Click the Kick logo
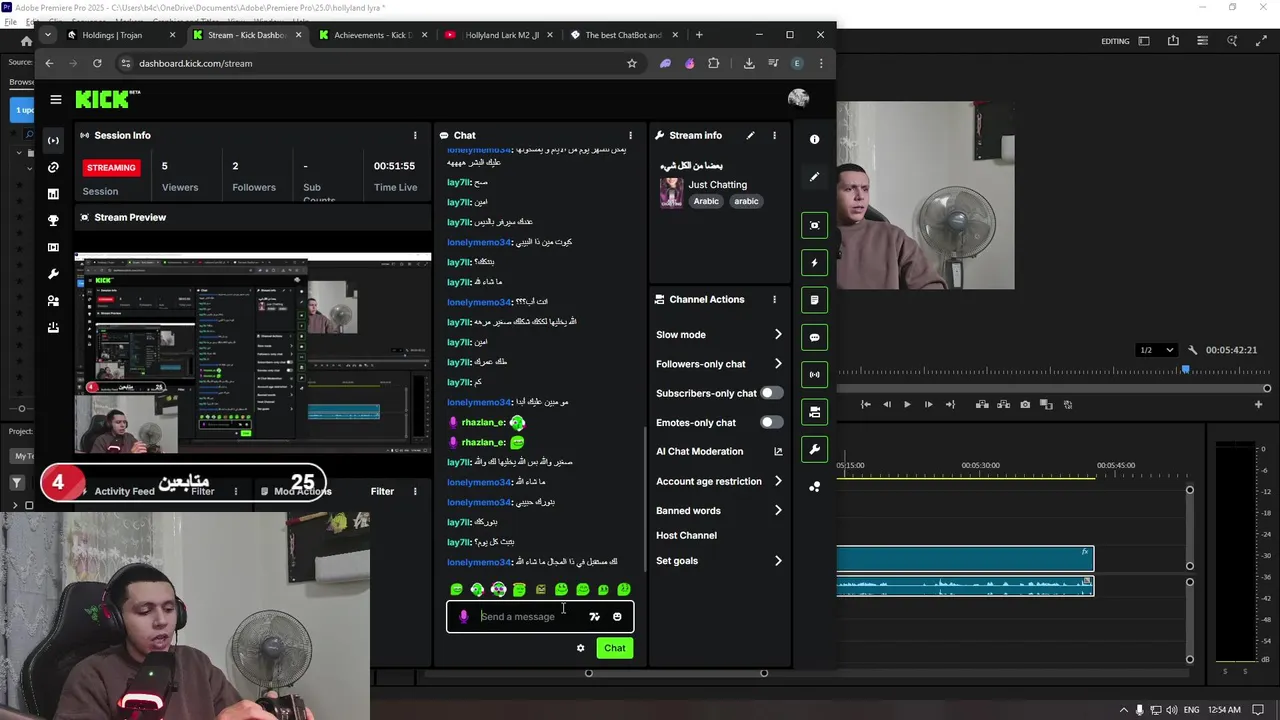Viewport: 1280px width, 720px height. pos(108,99)
